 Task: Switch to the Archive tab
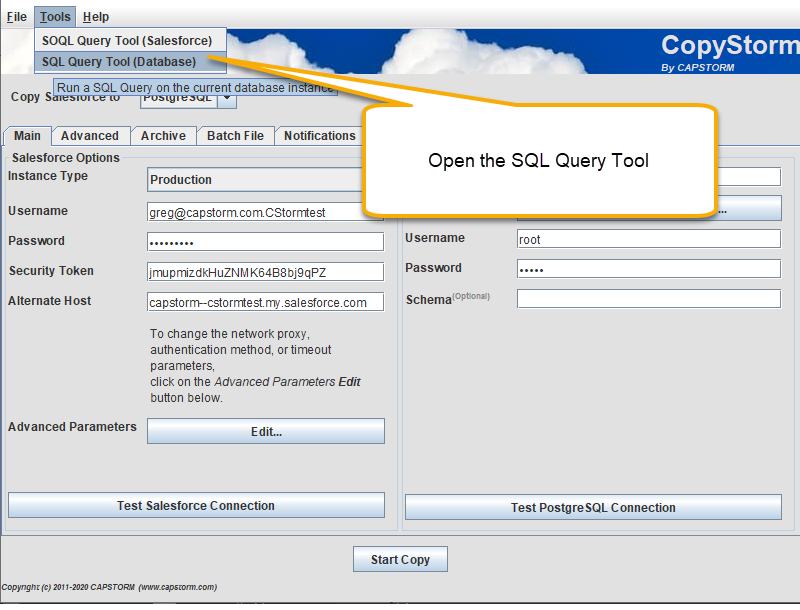[x=163, y=136]
